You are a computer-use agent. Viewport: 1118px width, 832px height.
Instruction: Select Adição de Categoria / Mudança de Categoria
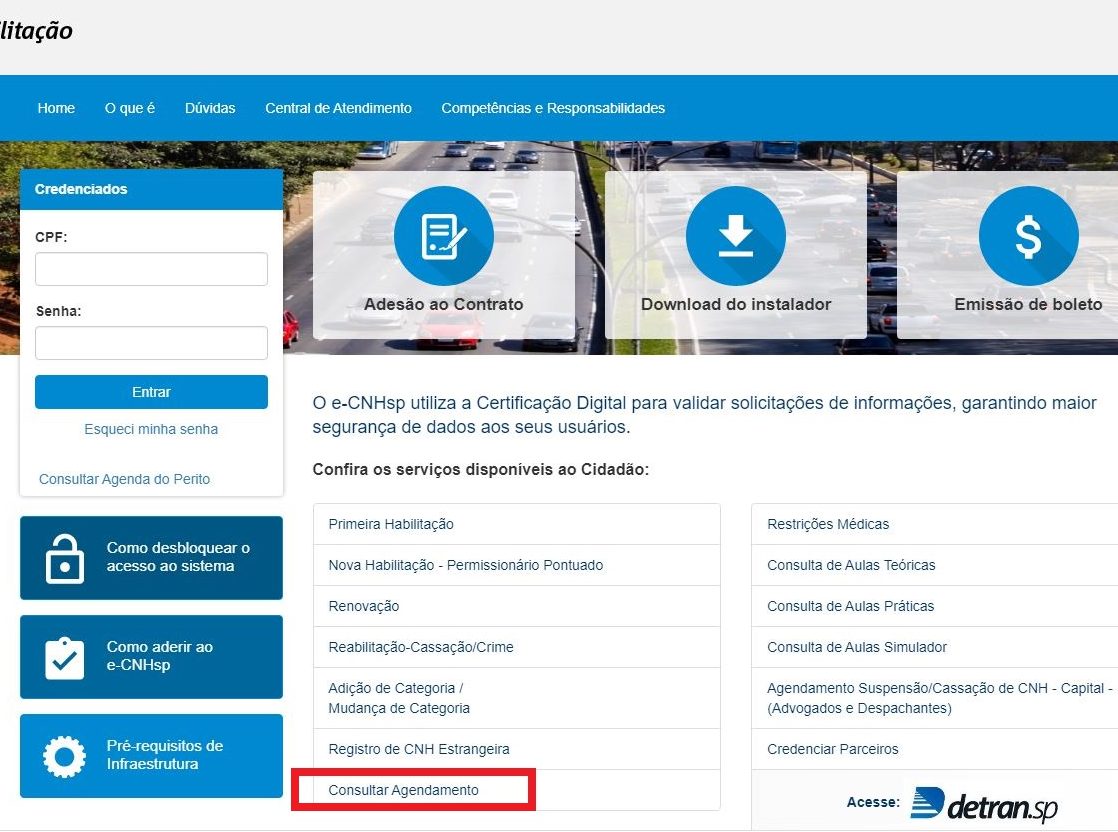click(517, 699)
